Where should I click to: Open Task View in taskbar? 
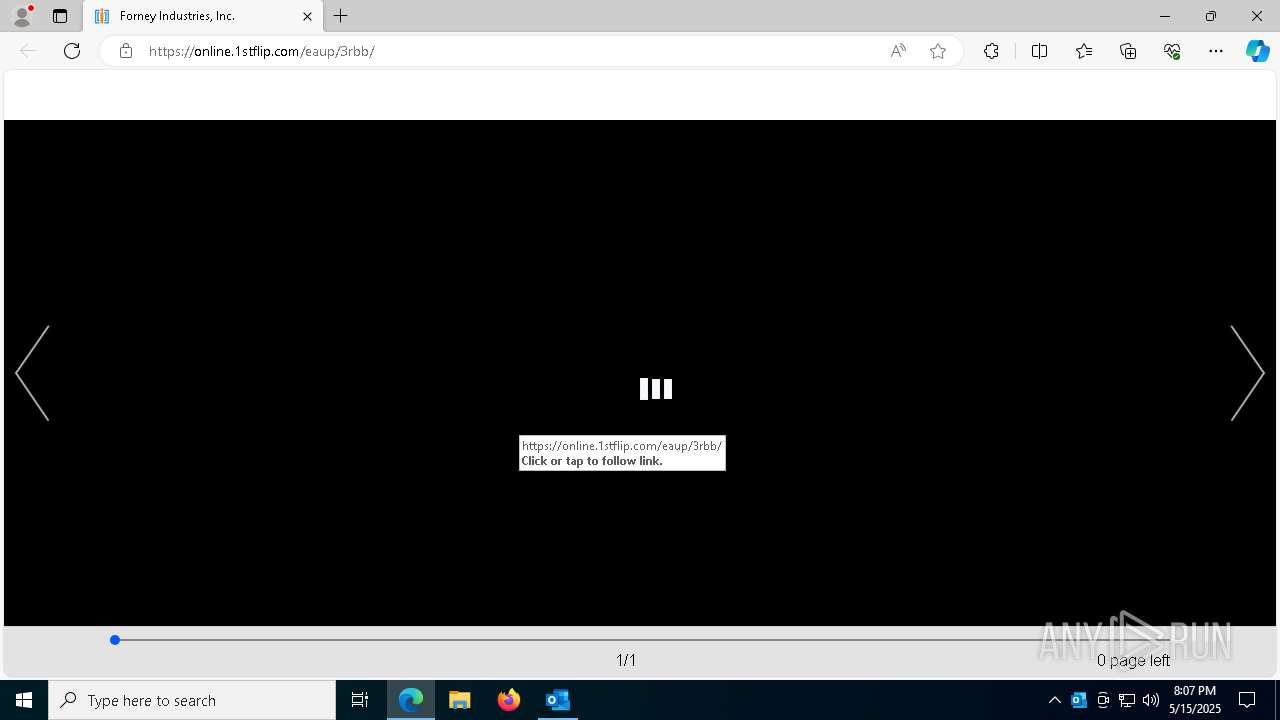[360, 700]
